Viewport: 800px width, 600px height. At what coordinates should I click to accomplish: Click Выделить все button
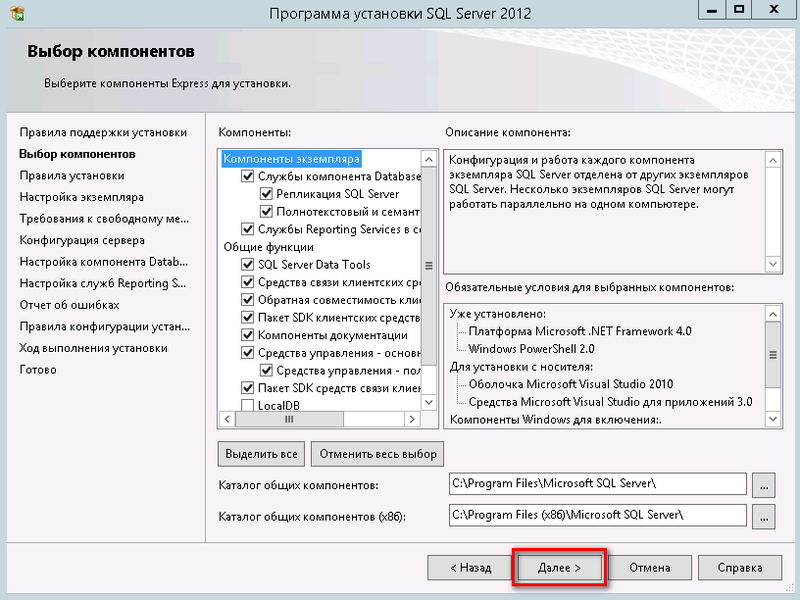(261, 454)
